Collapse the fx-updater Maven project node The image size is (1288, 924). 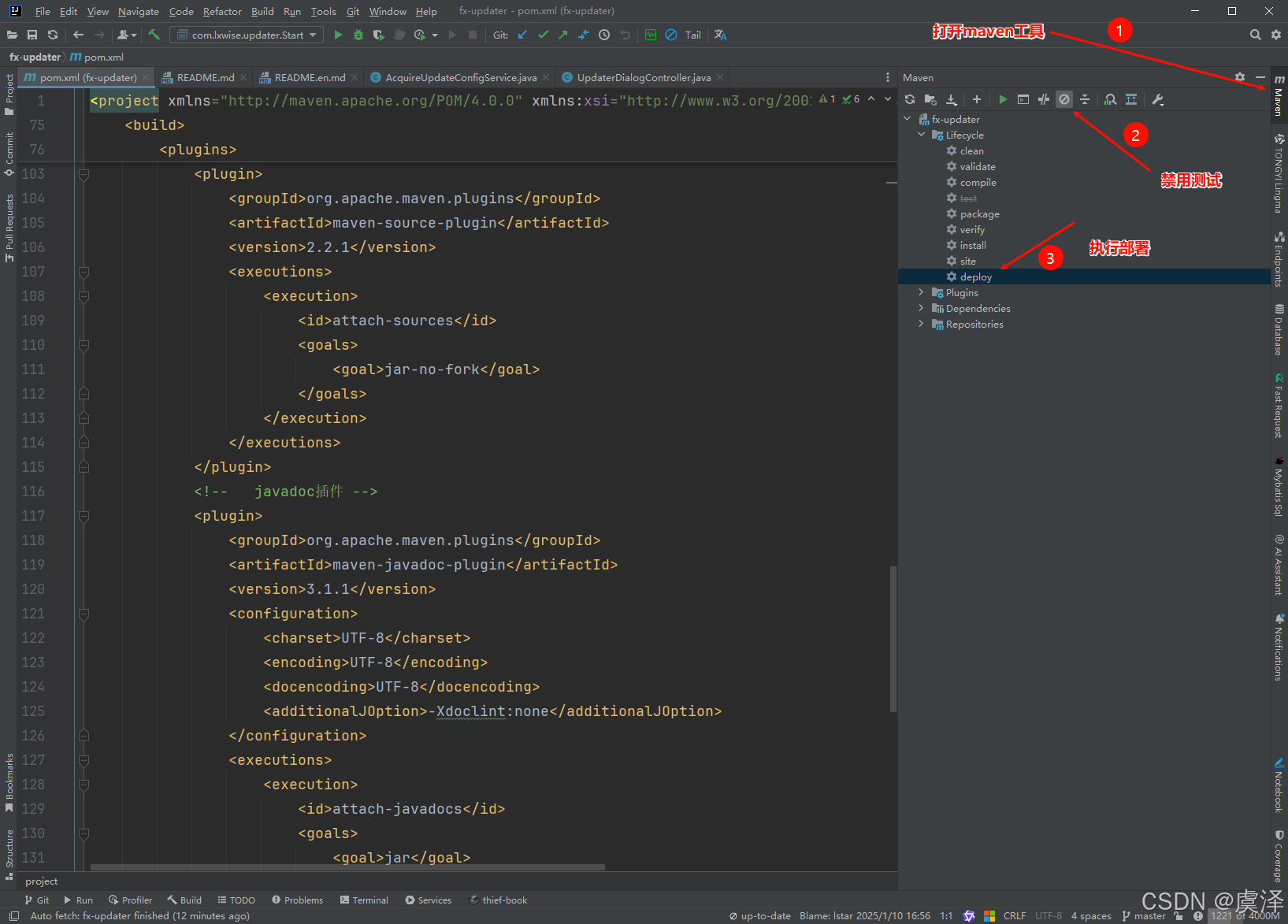click(908, 119)
